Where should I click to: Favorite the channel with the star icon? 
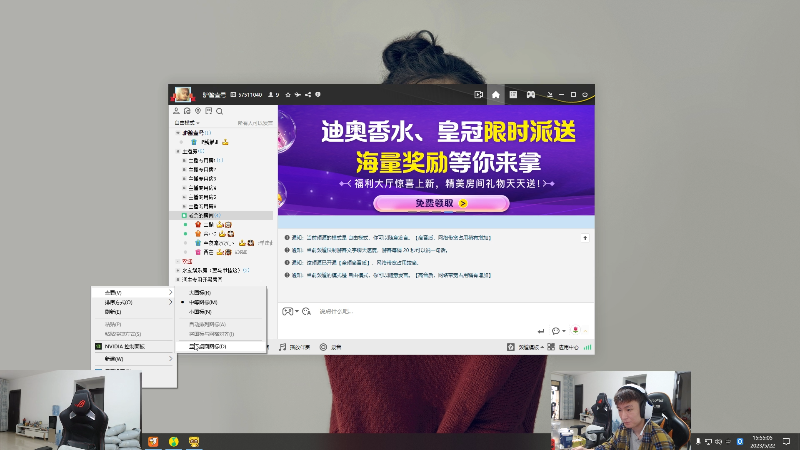[x=288, y=95]
